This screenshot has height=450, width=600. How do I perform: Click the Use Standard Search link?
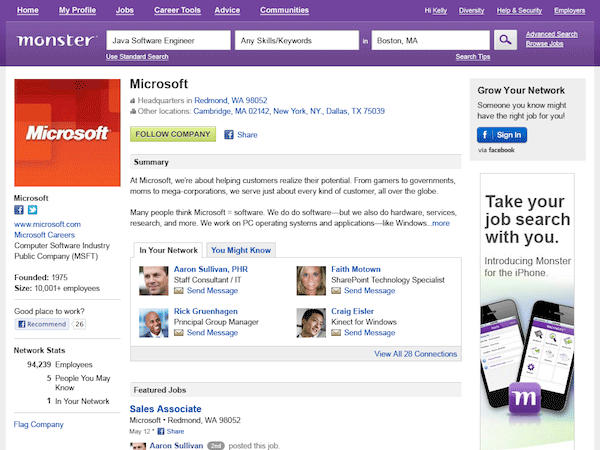[137, 57]
